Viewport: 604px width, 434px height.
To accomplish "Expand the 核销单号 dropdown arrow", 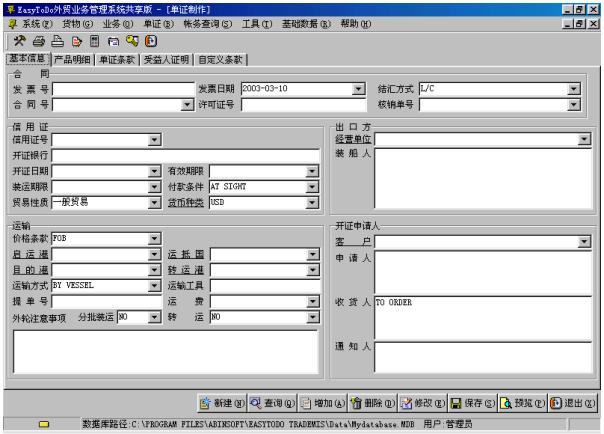I will click(574, 104).
